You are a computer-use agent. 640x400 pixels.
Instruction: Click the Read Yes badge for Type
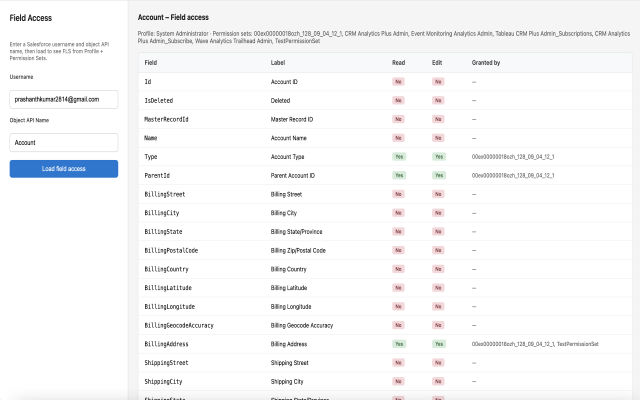[399, 157]
